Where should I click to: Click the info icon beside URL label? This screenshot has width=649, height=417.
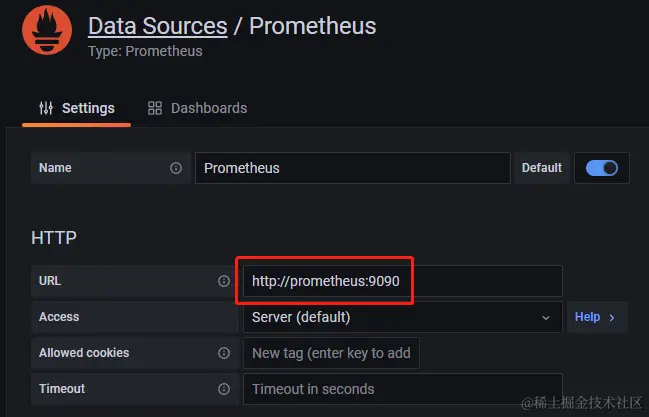tap(224, 281)
